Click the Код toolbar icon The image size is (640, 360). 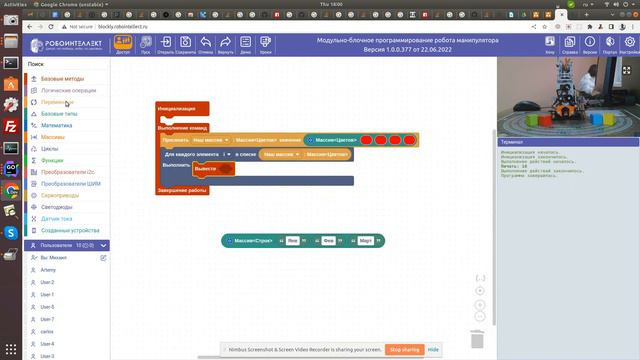[x=550, y=44]
